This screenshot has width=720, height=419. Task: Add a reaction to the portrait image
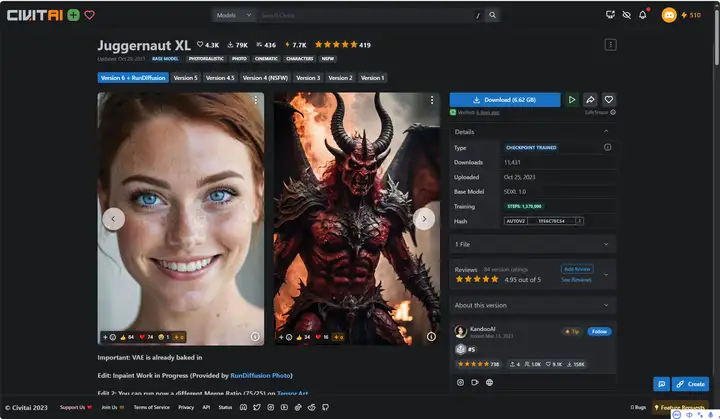click(x=109, y=337)
